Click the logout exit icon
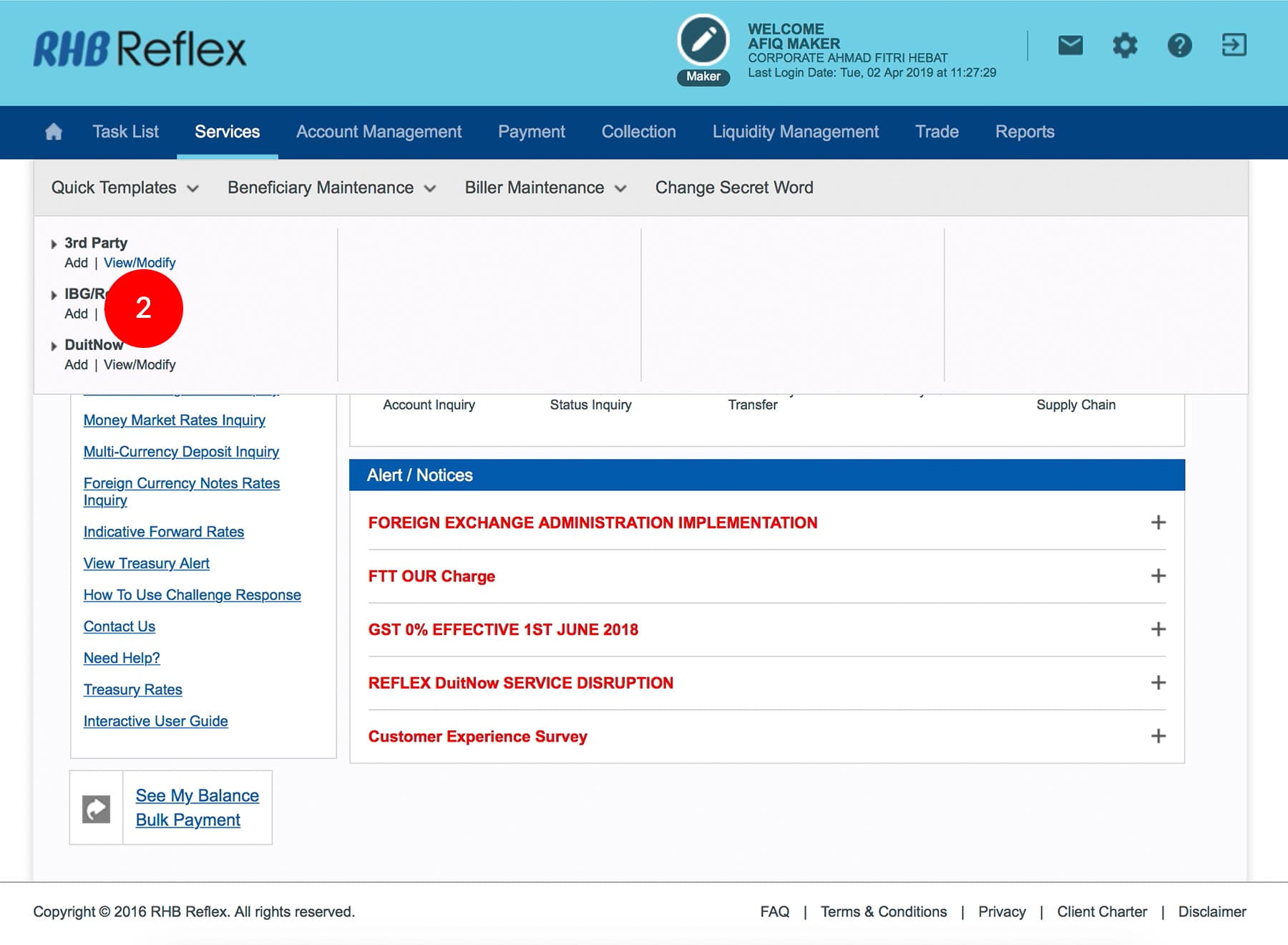The image size is (1288, 945). tap(1234, 45)
